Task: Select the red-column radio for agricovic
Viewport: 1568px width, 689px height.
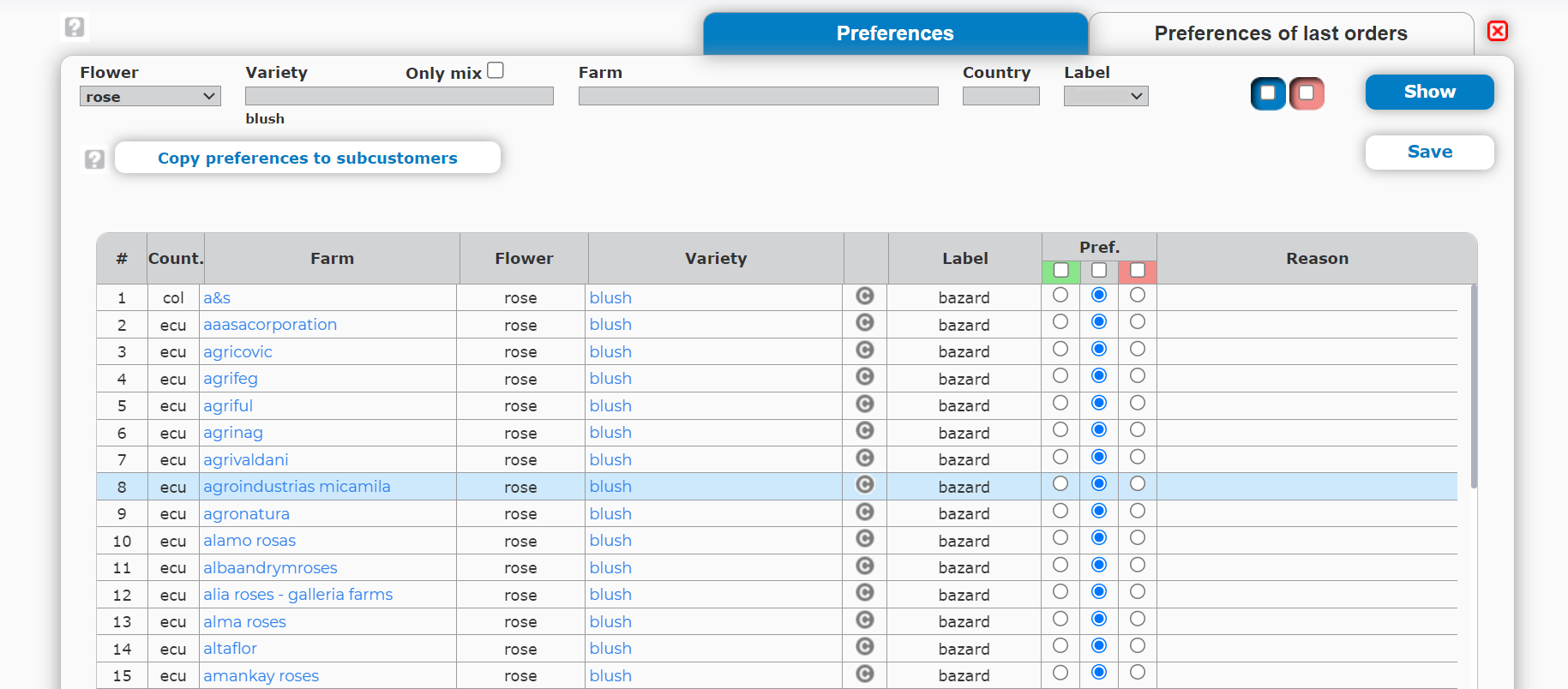Action: 1138,350
